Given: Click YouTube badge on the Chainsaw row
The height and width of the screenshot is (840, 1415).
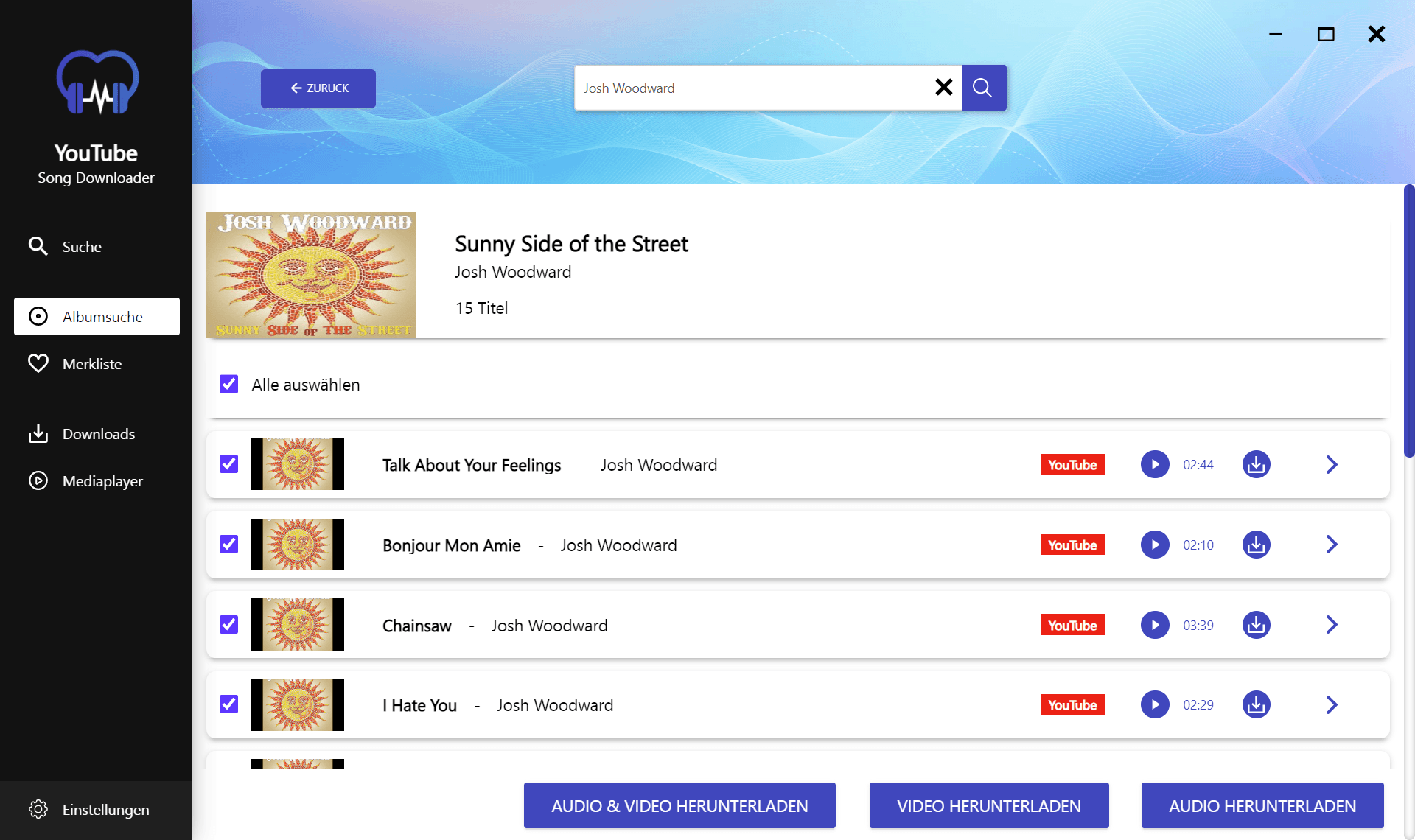Looking at the screenshot, I should (x=1073, y=625).
